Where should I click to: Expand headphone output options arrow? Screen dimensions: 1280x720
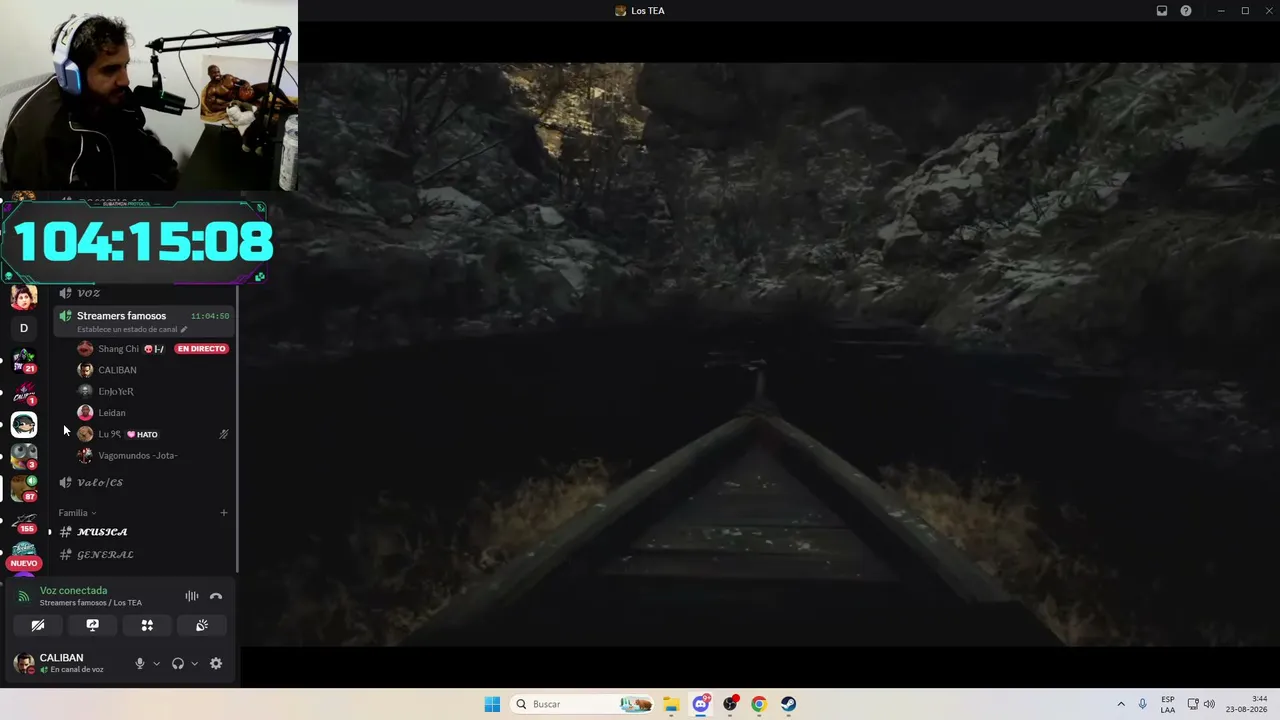point(194,663)
